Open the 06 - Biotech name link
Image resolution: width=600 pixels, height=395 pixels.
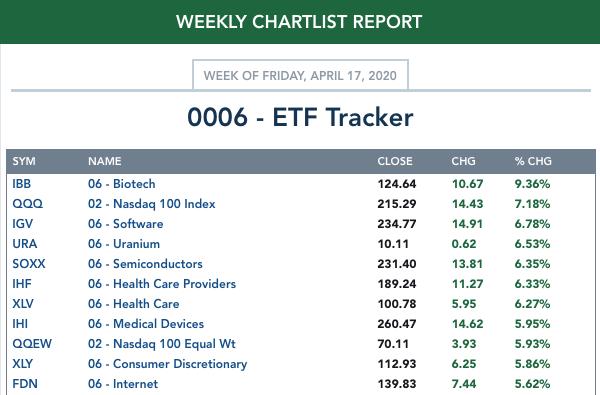click(x=122, y=184)
